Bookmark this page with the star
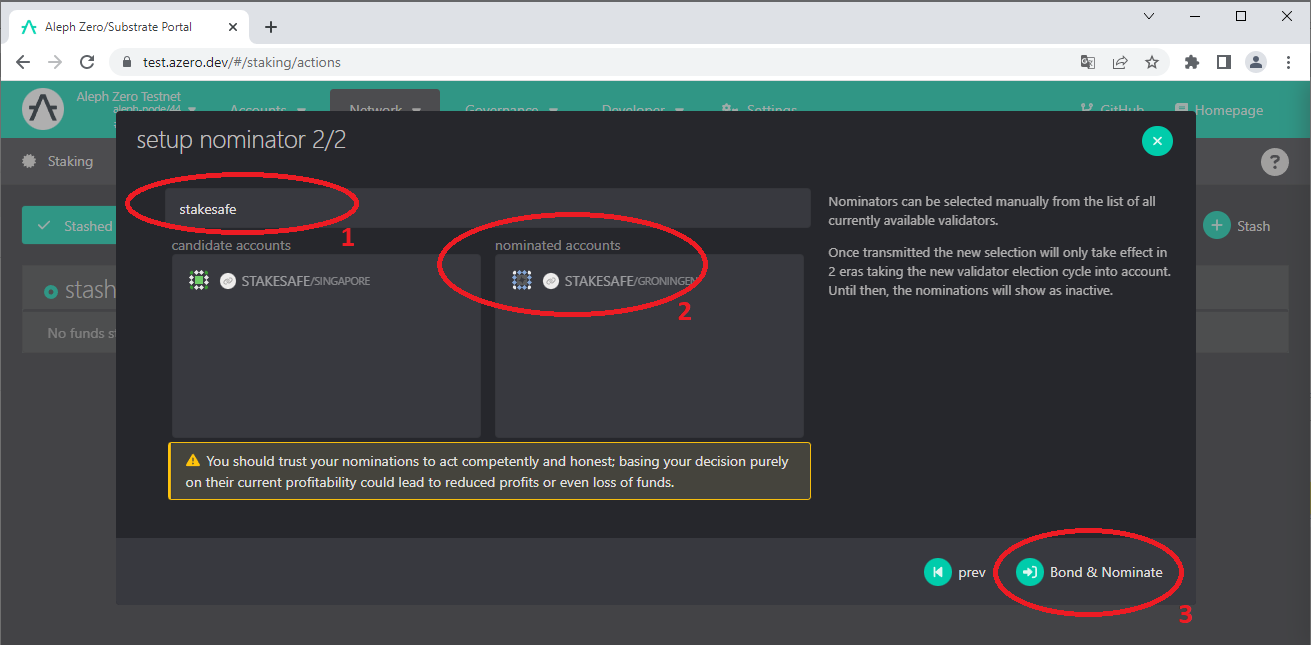 click(1152, 62)
